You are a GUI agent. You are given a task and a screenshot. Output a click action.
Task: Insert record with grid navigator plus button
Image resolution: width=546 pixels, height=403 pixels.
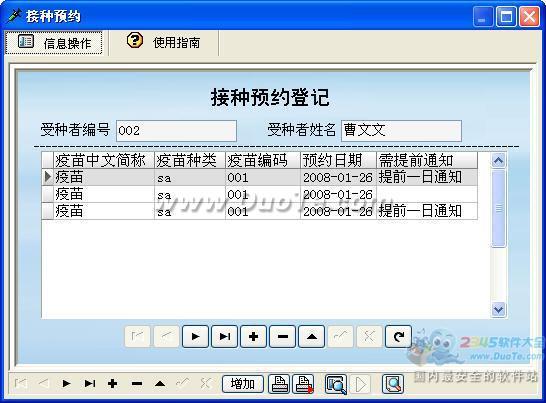coord(254,336)
